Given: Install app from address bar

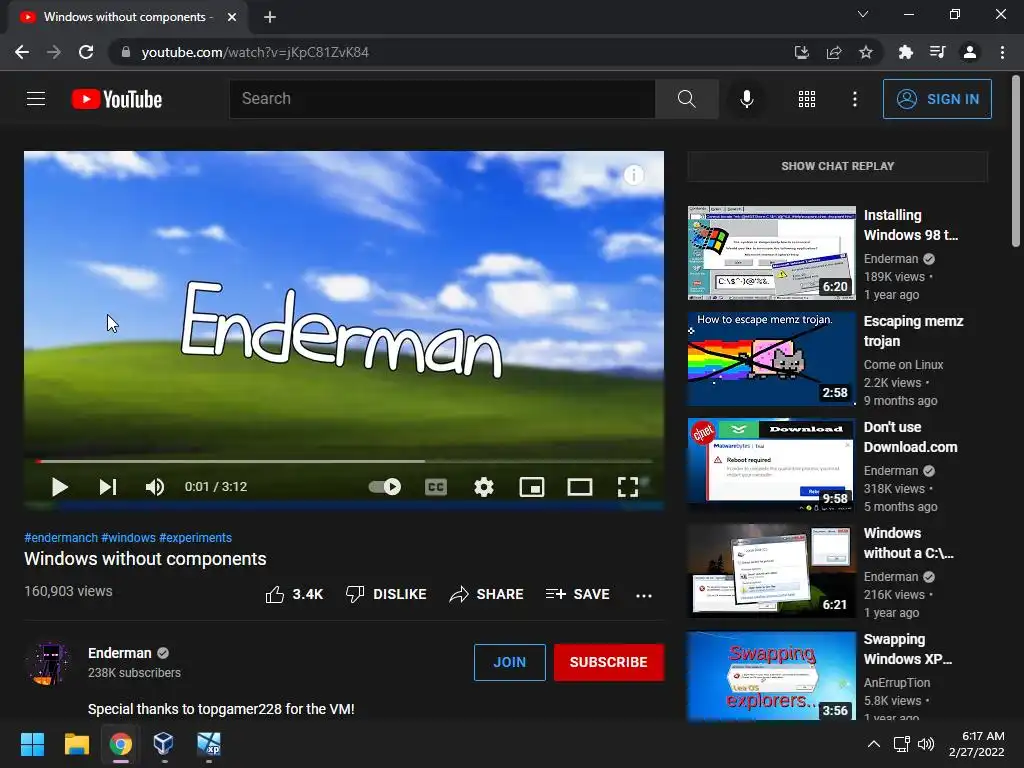Looking at the screenshot, I should (801, 52).
